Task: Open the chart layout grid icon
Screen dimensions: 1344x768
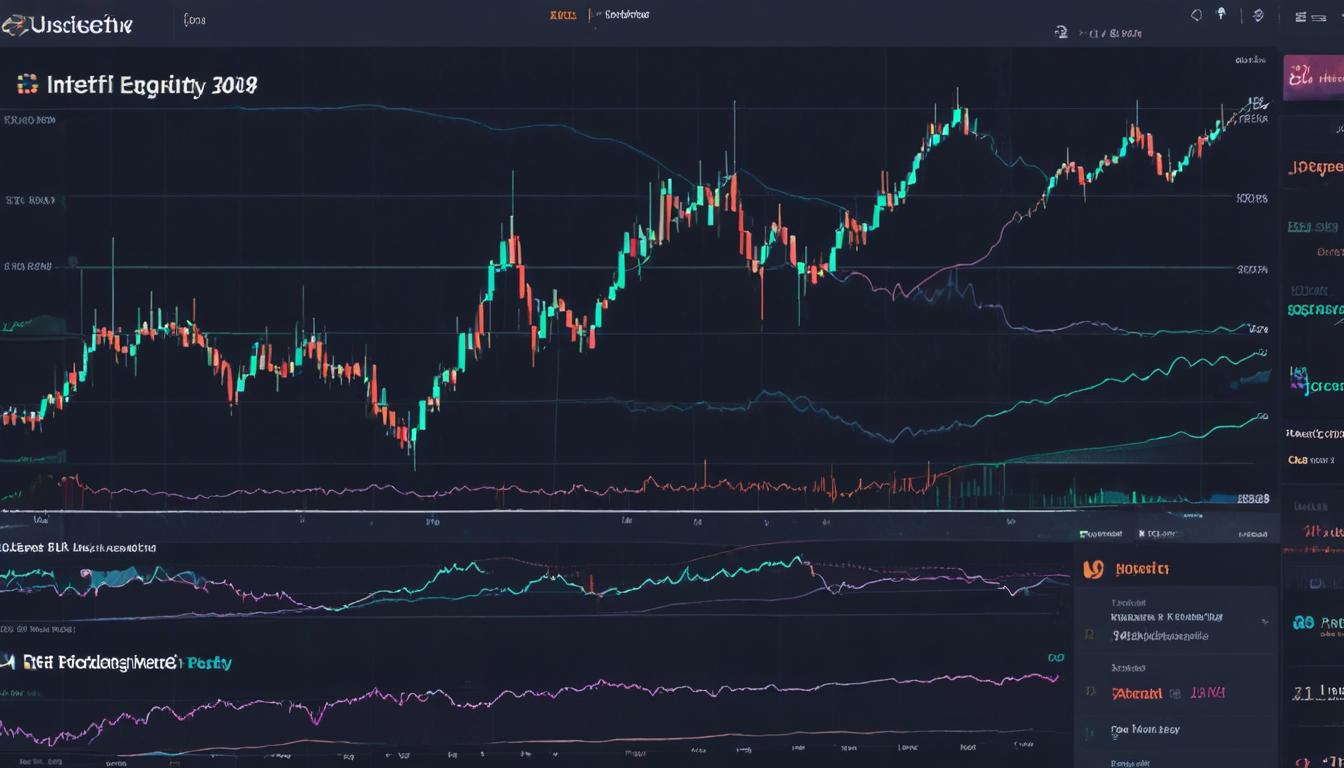Action: point(1302,15)
